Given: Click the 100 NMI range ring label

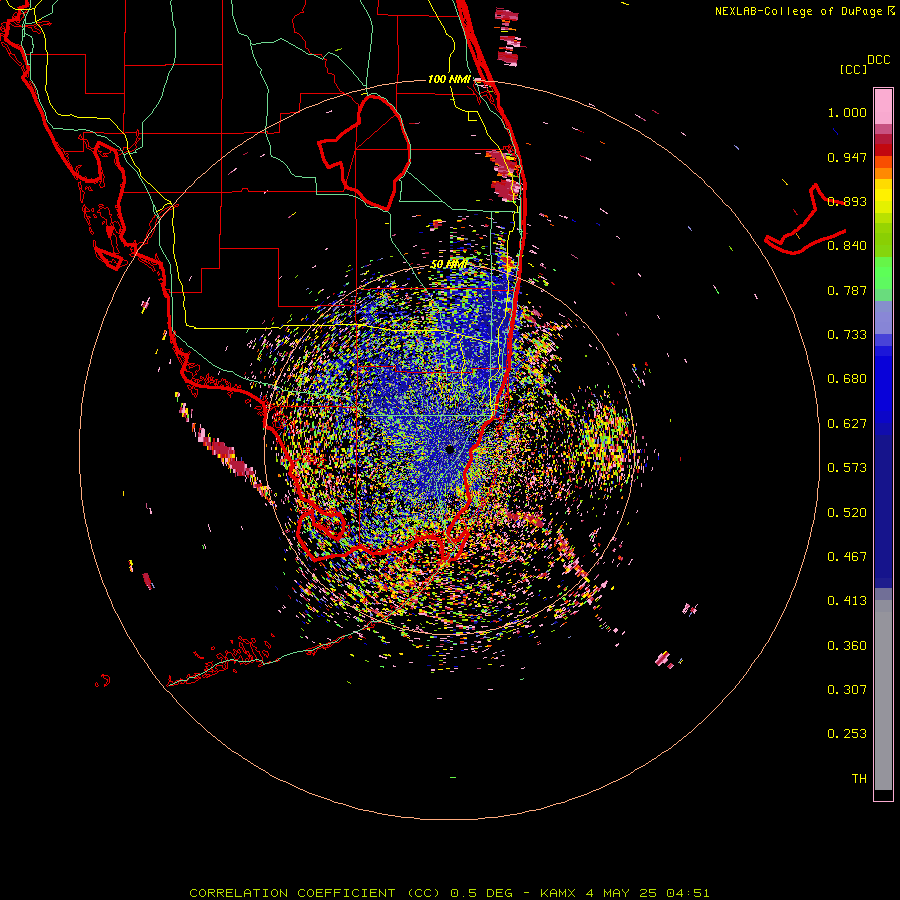Looking at the screenshot, I should (449, 79).
